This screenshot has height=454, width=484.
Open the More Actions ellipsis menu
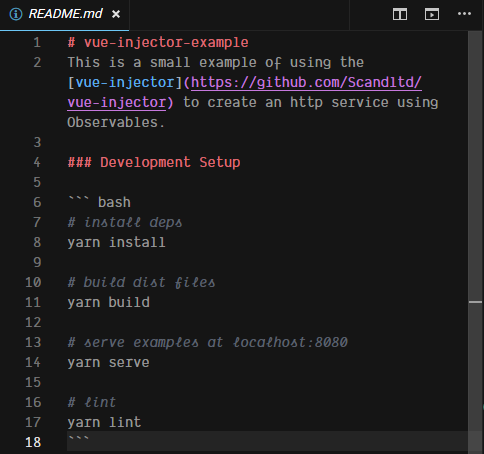pos(464,14)
